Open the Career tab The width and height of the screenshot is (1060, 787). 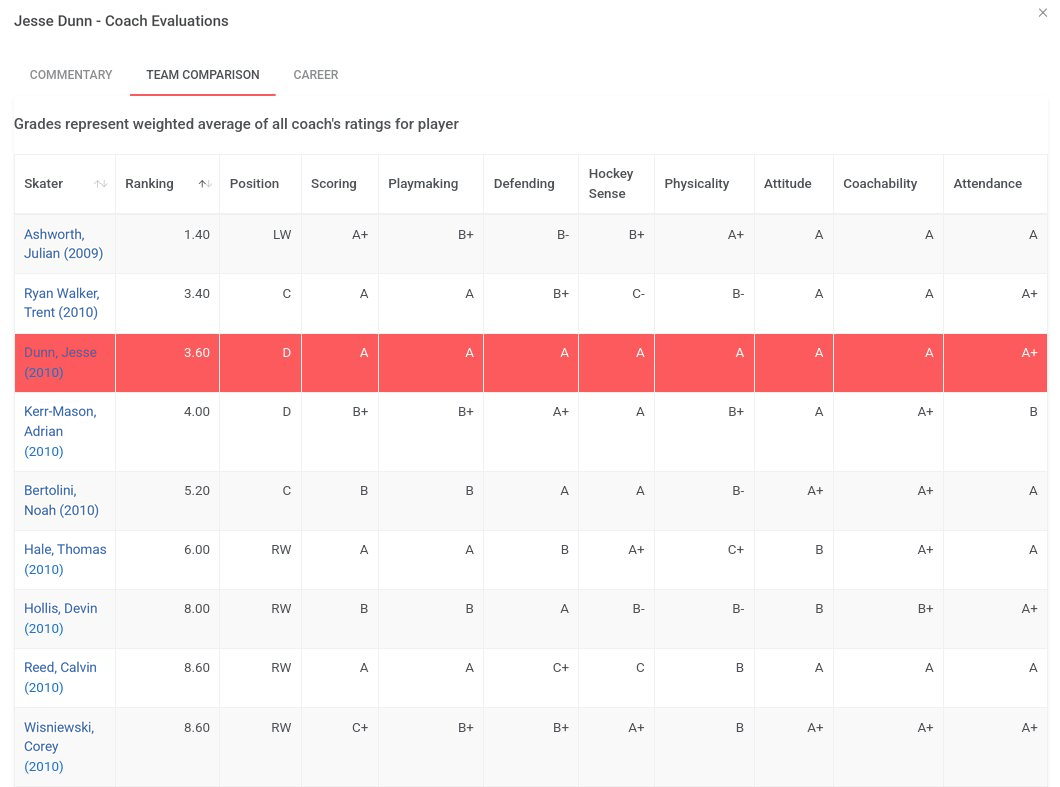click(316, 74)
